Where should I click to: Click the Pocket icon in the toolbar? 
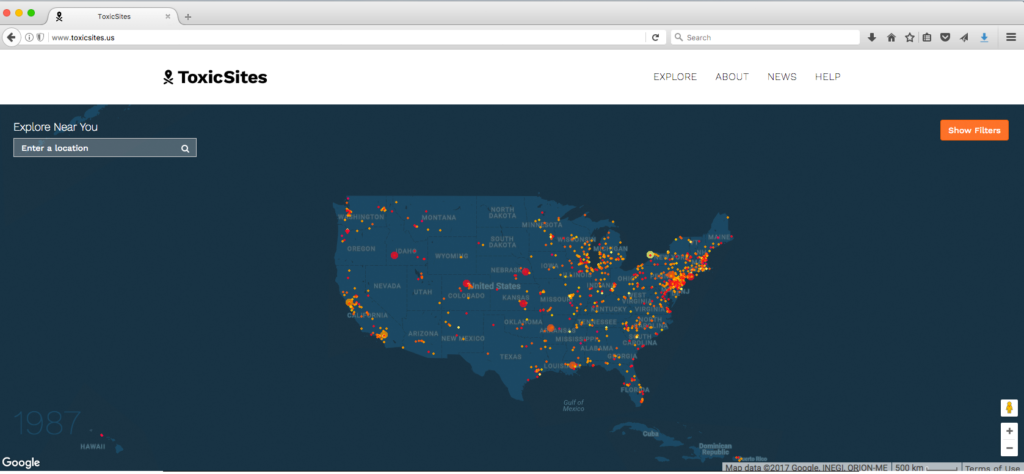click(x=945, y=38)
